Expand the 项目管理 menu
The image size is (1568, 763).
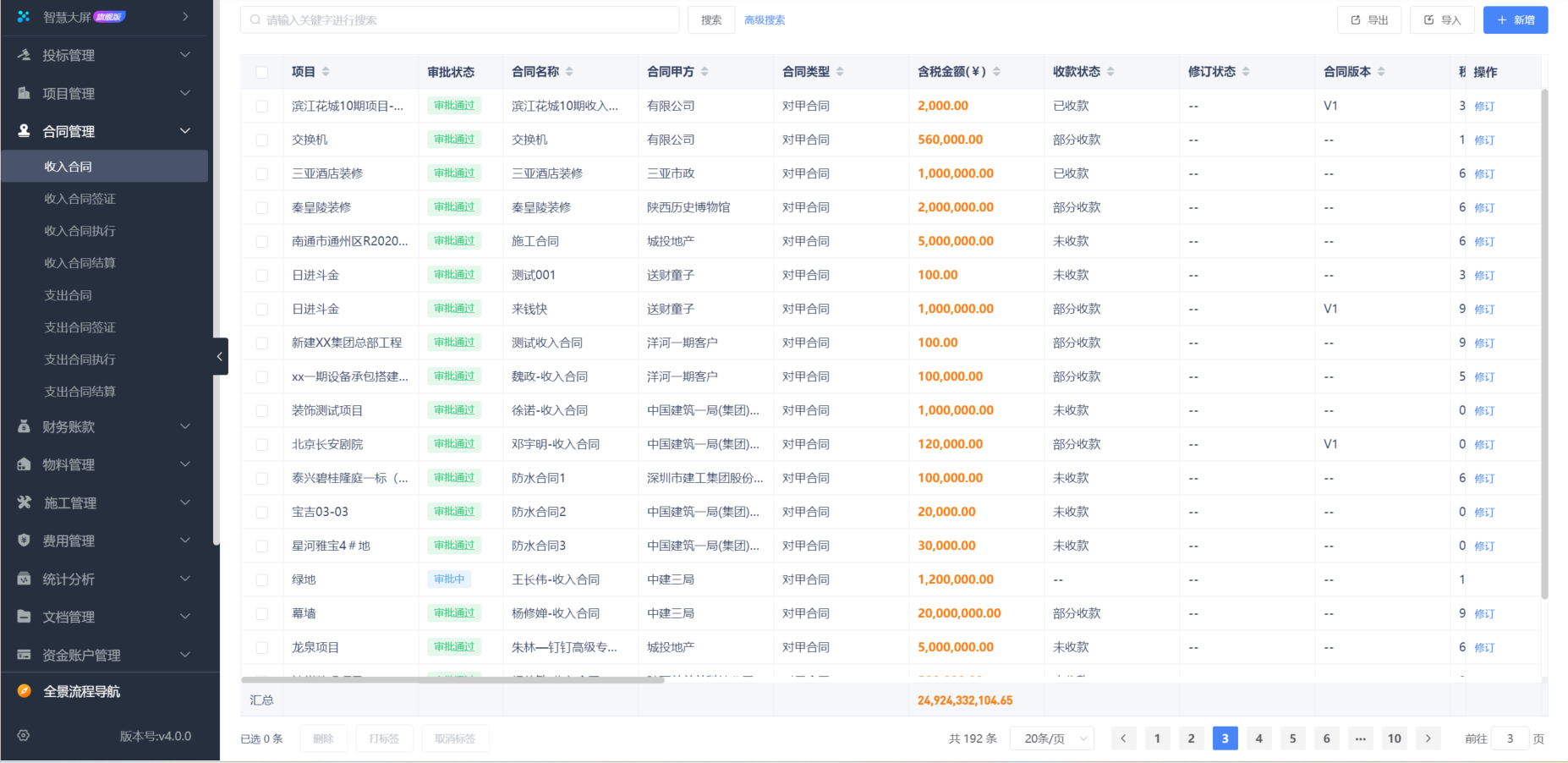click(x=184, y=93)
